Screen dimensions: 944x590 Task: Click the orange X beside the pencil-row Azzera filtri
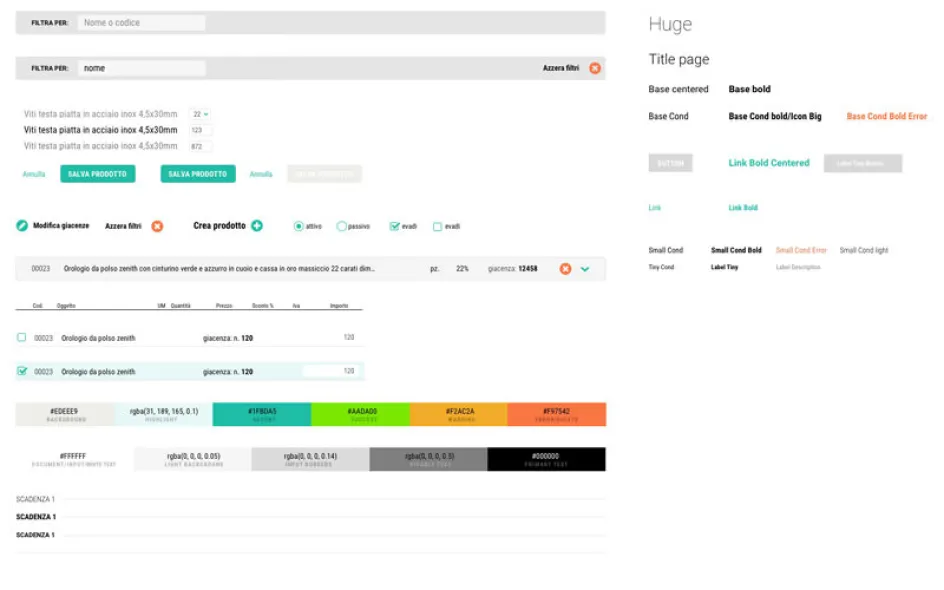click(x=157, y=226)
